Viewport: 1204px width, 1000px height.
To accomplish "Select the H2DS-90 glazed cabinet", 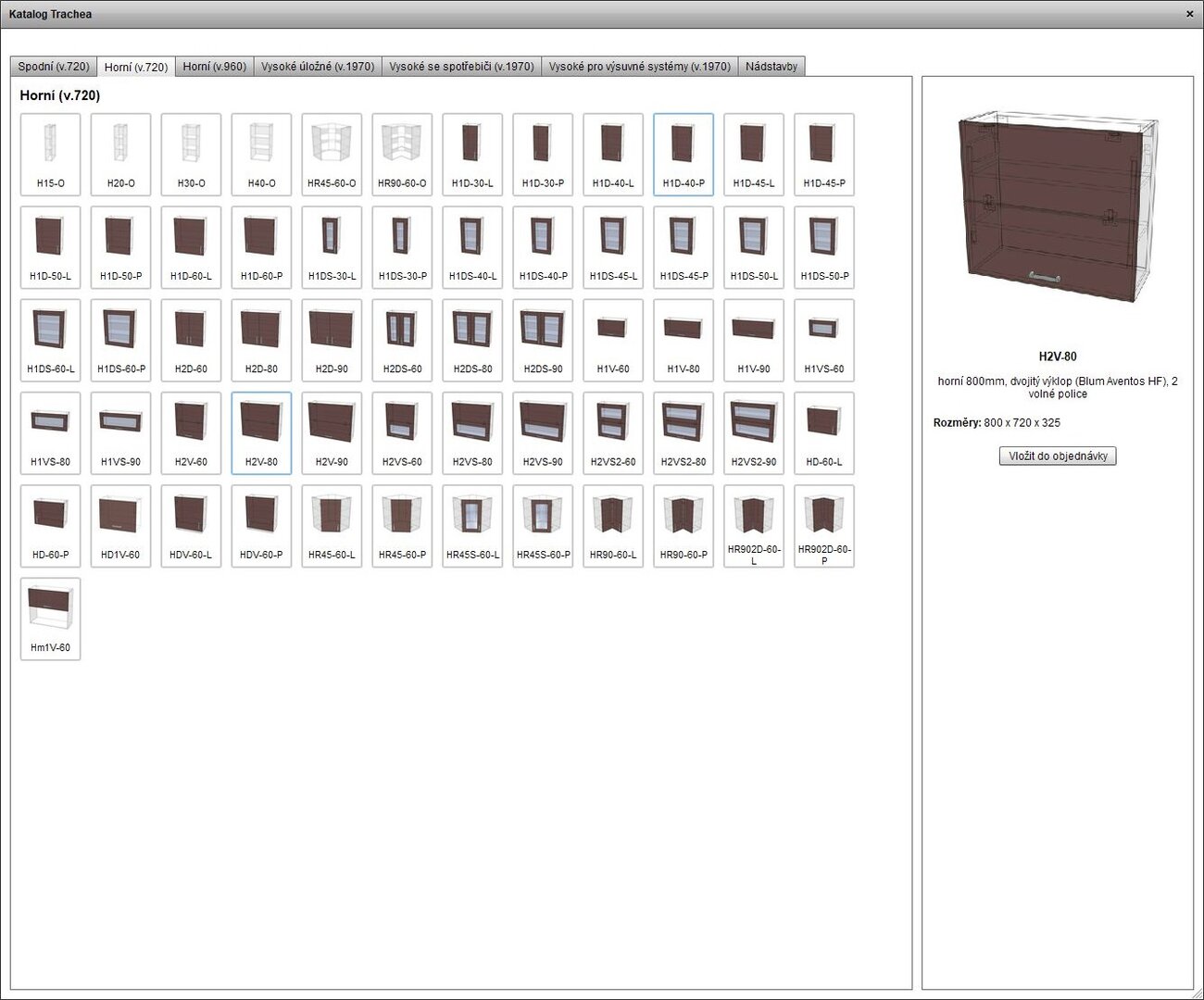I will [x=543, y=339].
